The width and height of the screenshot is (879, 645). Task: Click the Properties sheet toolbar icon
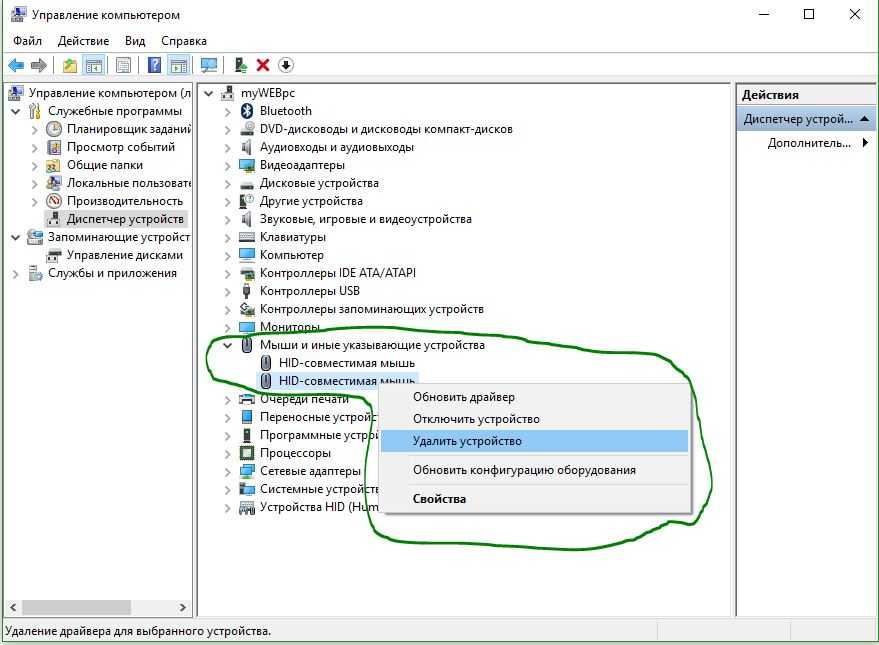[123, 65]
